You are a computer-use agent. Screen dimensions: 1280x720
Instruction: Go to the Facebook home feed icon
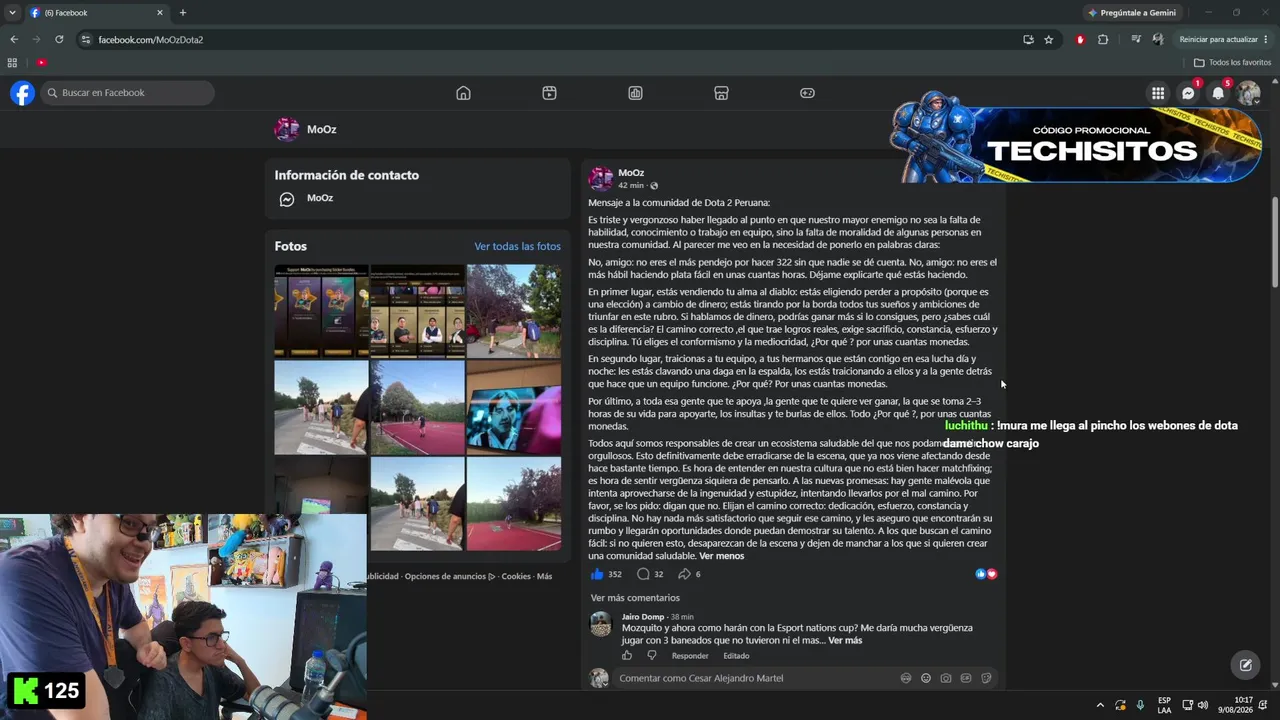[463, 93]
